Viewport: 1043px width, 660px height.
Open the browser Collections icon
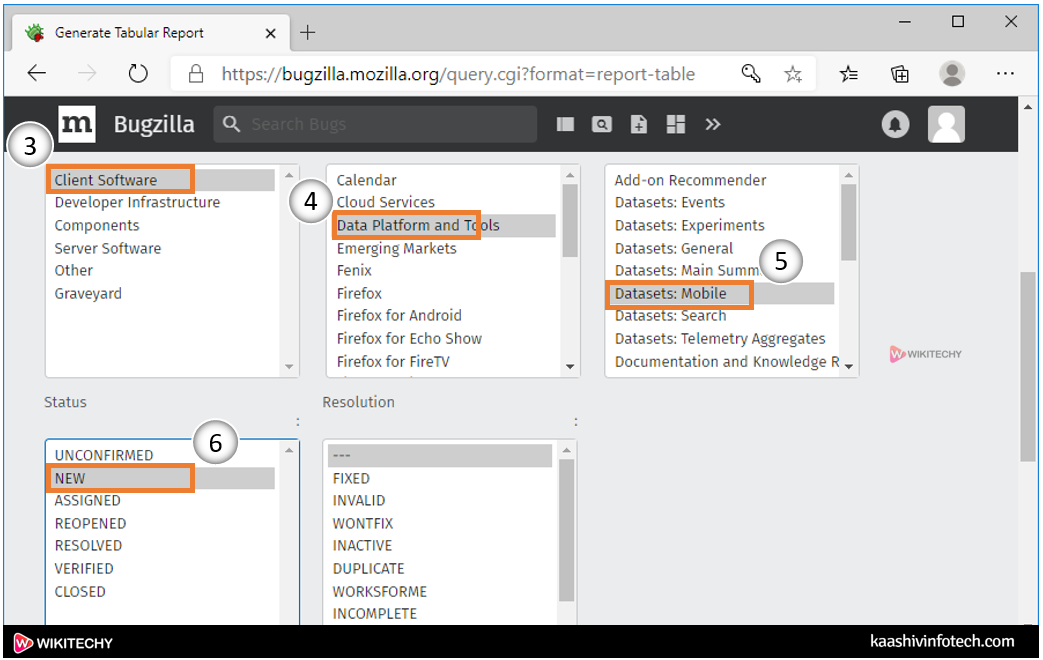(900, 73)
